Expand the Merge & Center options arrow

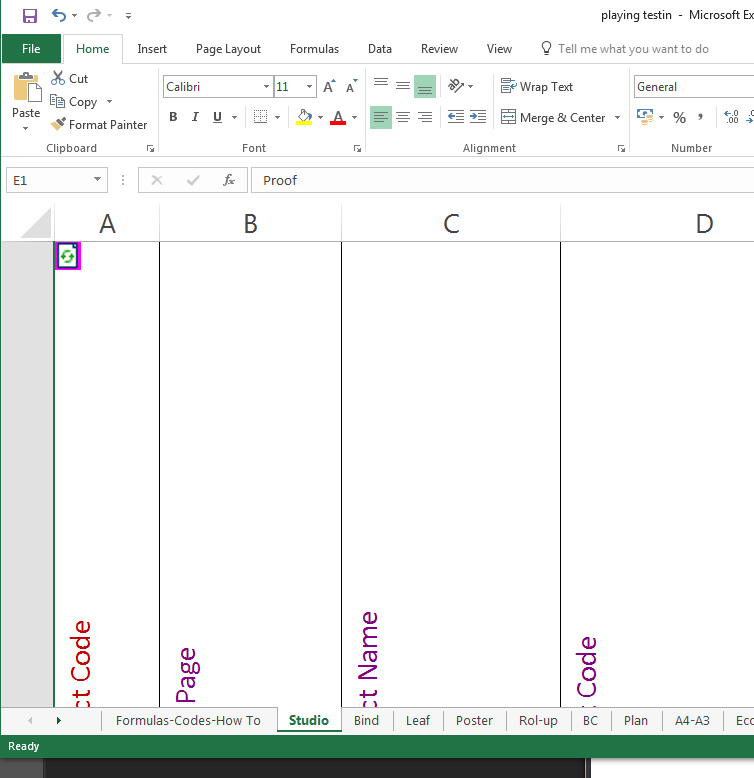click(618, 118)
